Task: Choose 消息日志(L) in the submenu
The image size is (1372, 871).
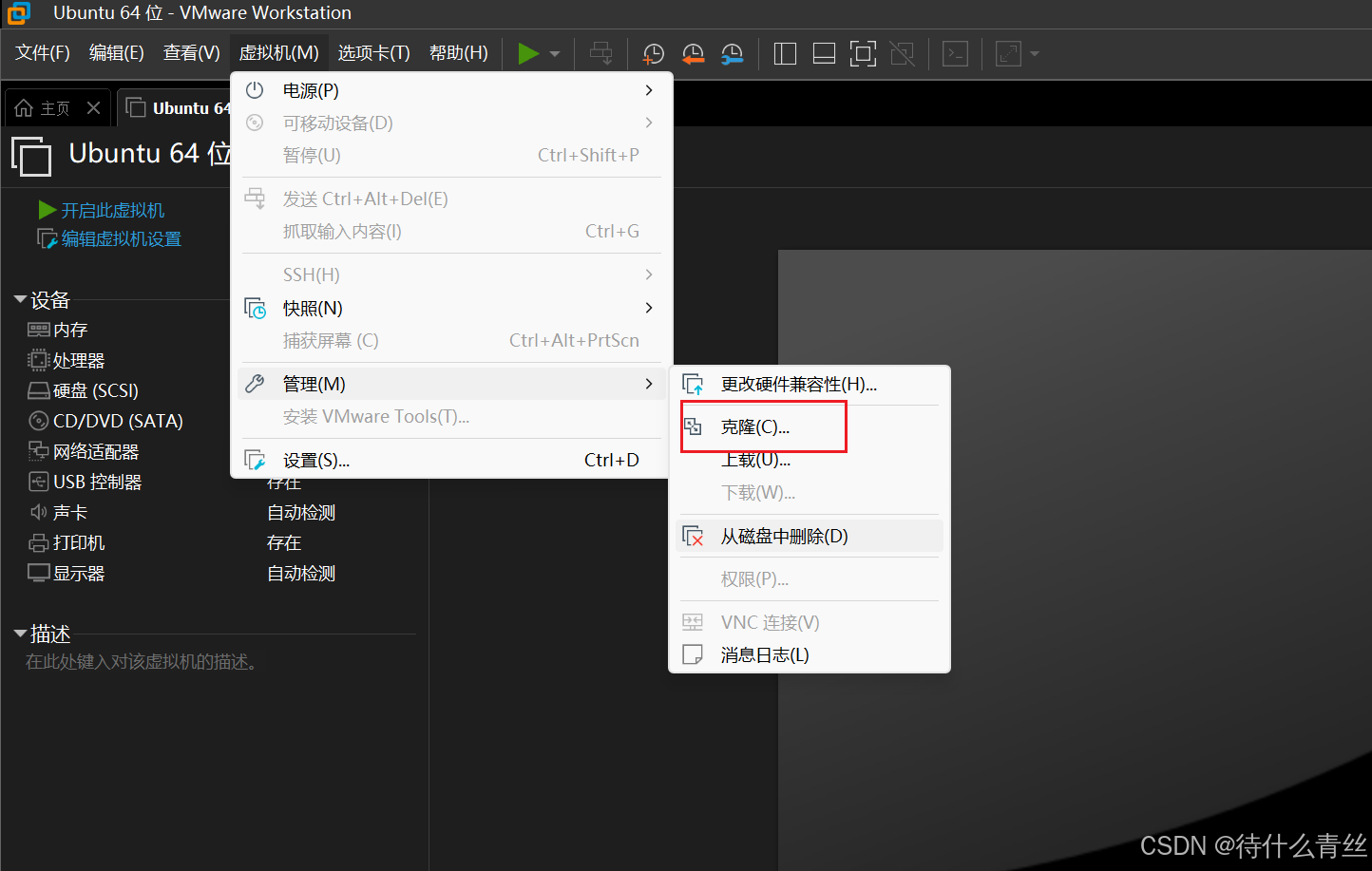Action: pyautogui.click(x=810, y=655)
